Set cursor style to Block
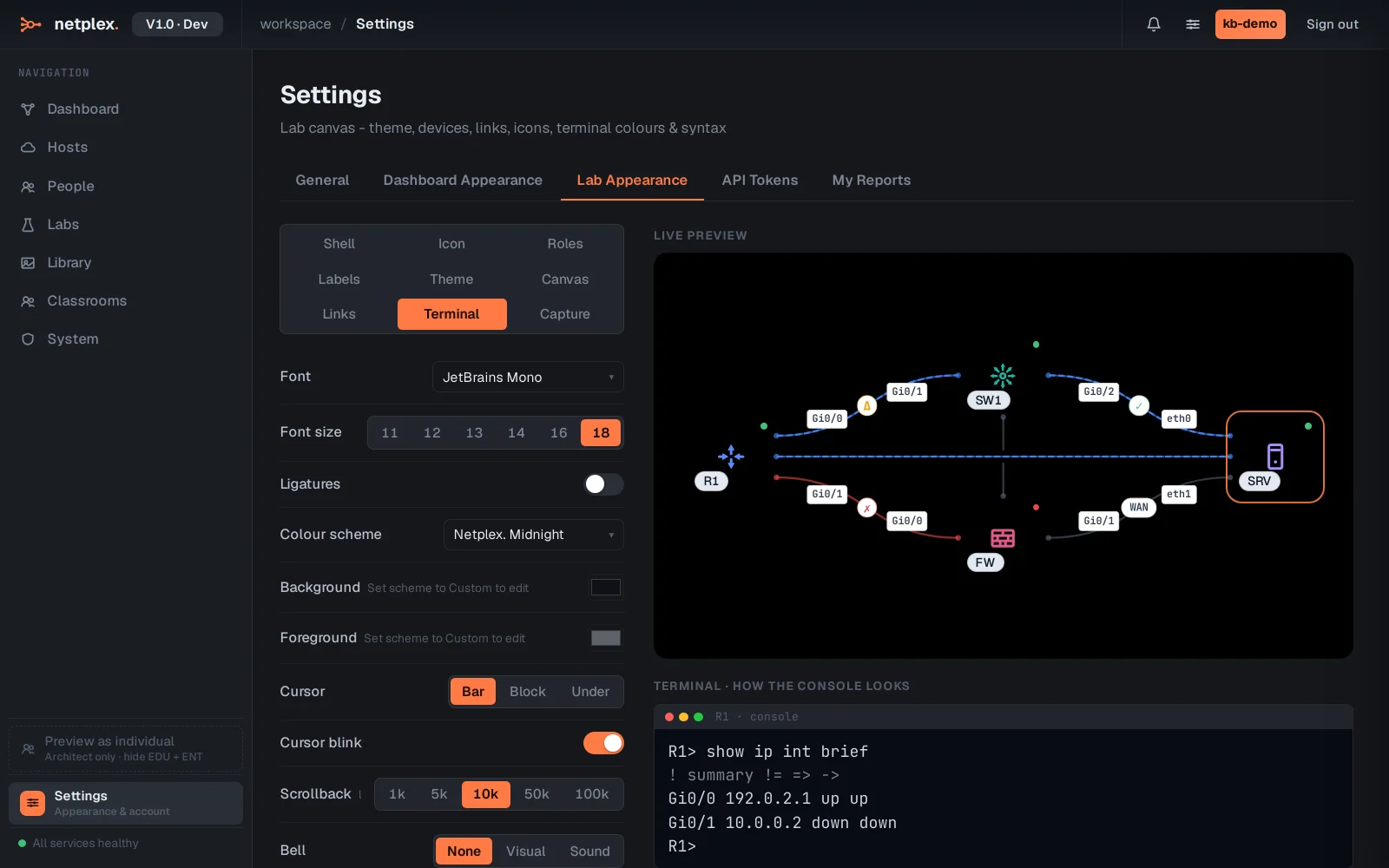 528,692
